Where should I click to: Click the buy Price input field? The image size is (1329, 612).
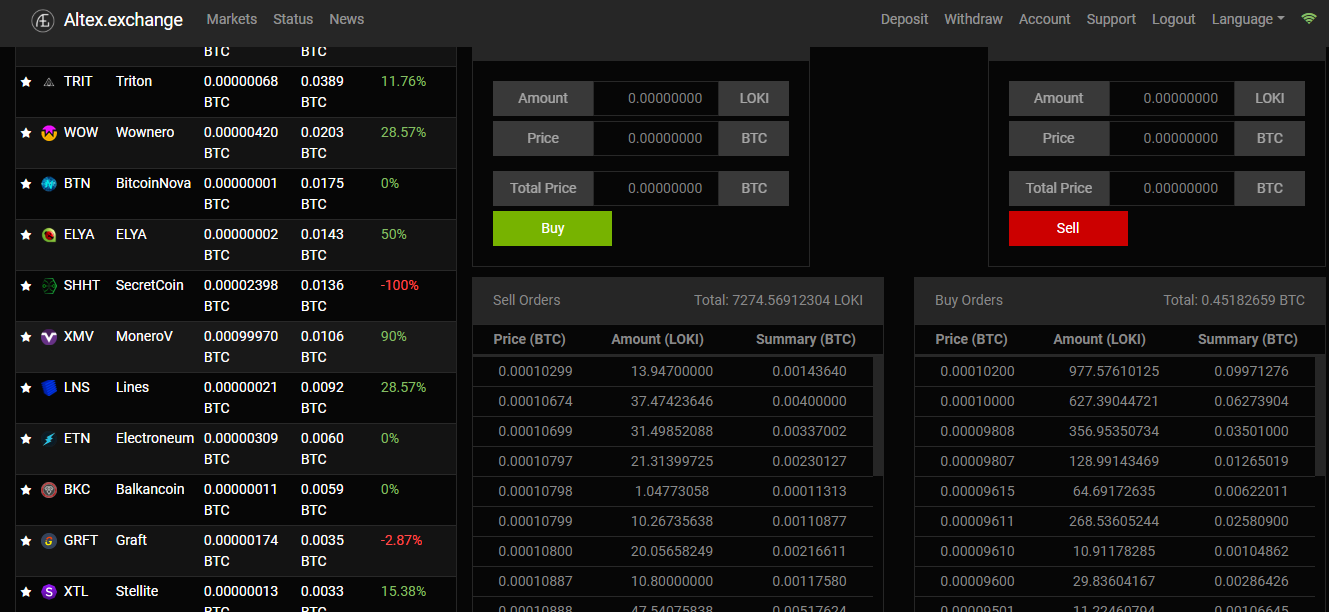click(656, 138)
